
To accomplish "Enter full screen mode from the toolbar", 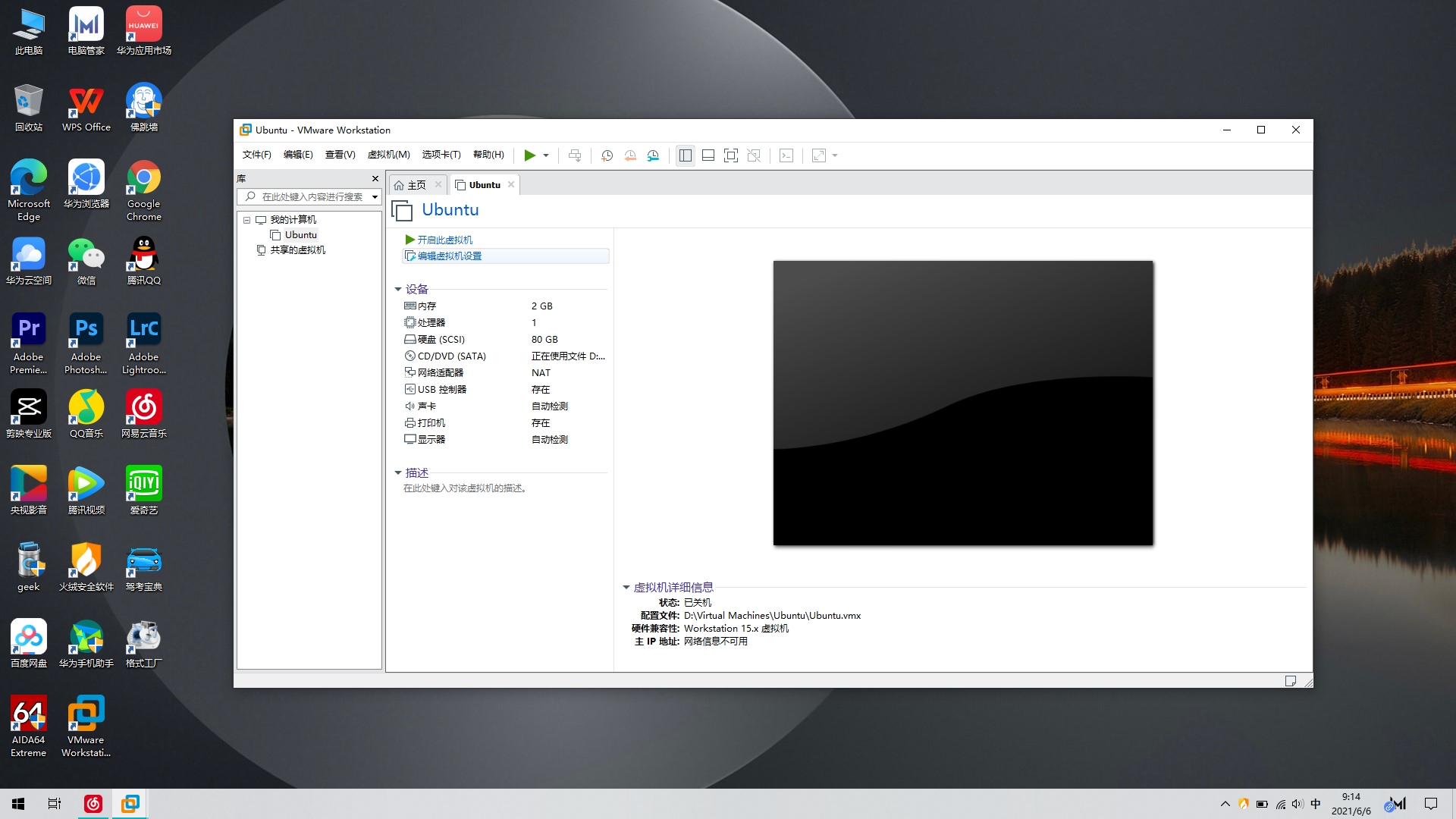I will click(x=731, y=155).
